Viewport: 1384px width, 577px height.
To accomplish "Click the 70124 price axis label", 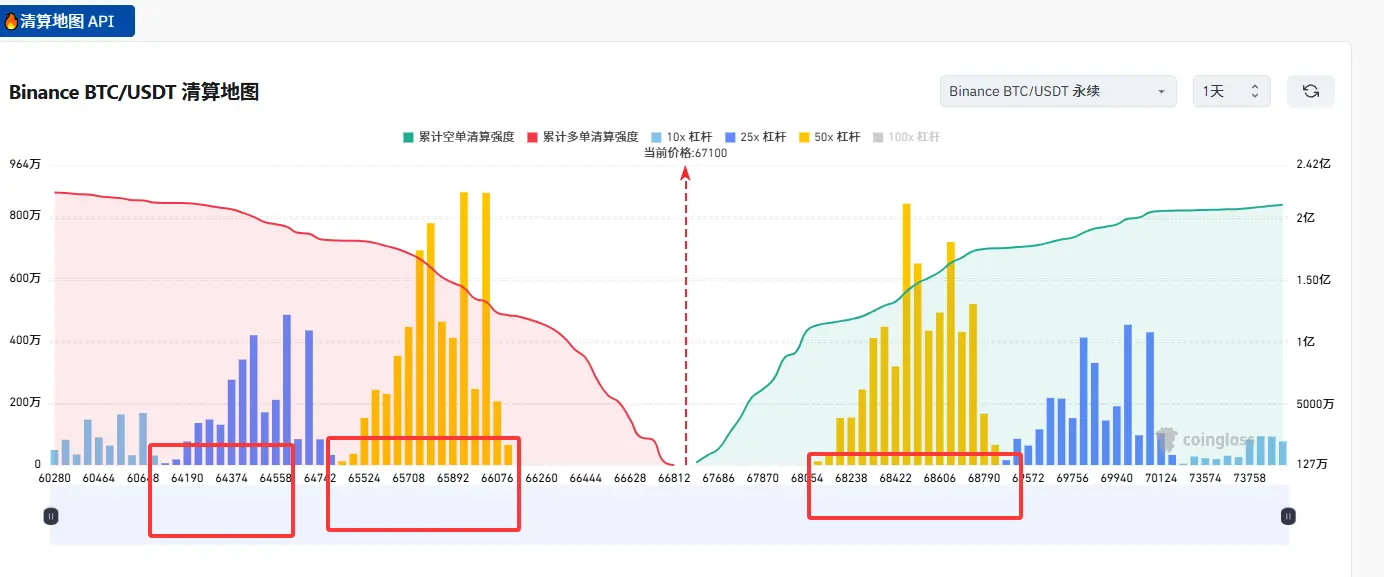I will click(1160, 479).
